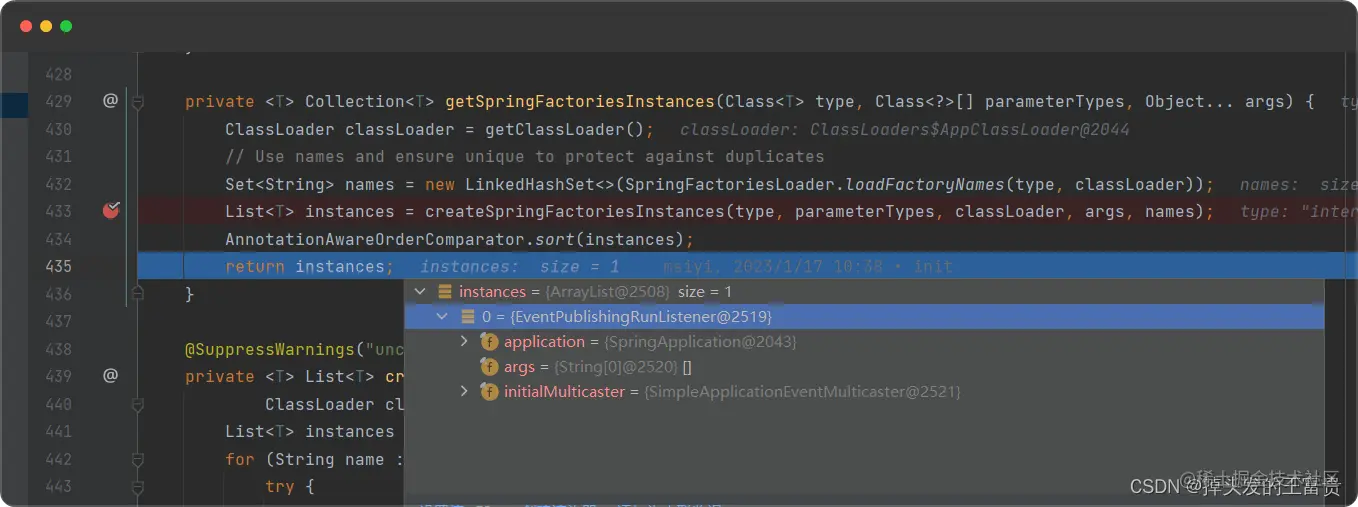Collapse the try block fold marker at line 443
The image size is (1358, 507).
point(138,487)
